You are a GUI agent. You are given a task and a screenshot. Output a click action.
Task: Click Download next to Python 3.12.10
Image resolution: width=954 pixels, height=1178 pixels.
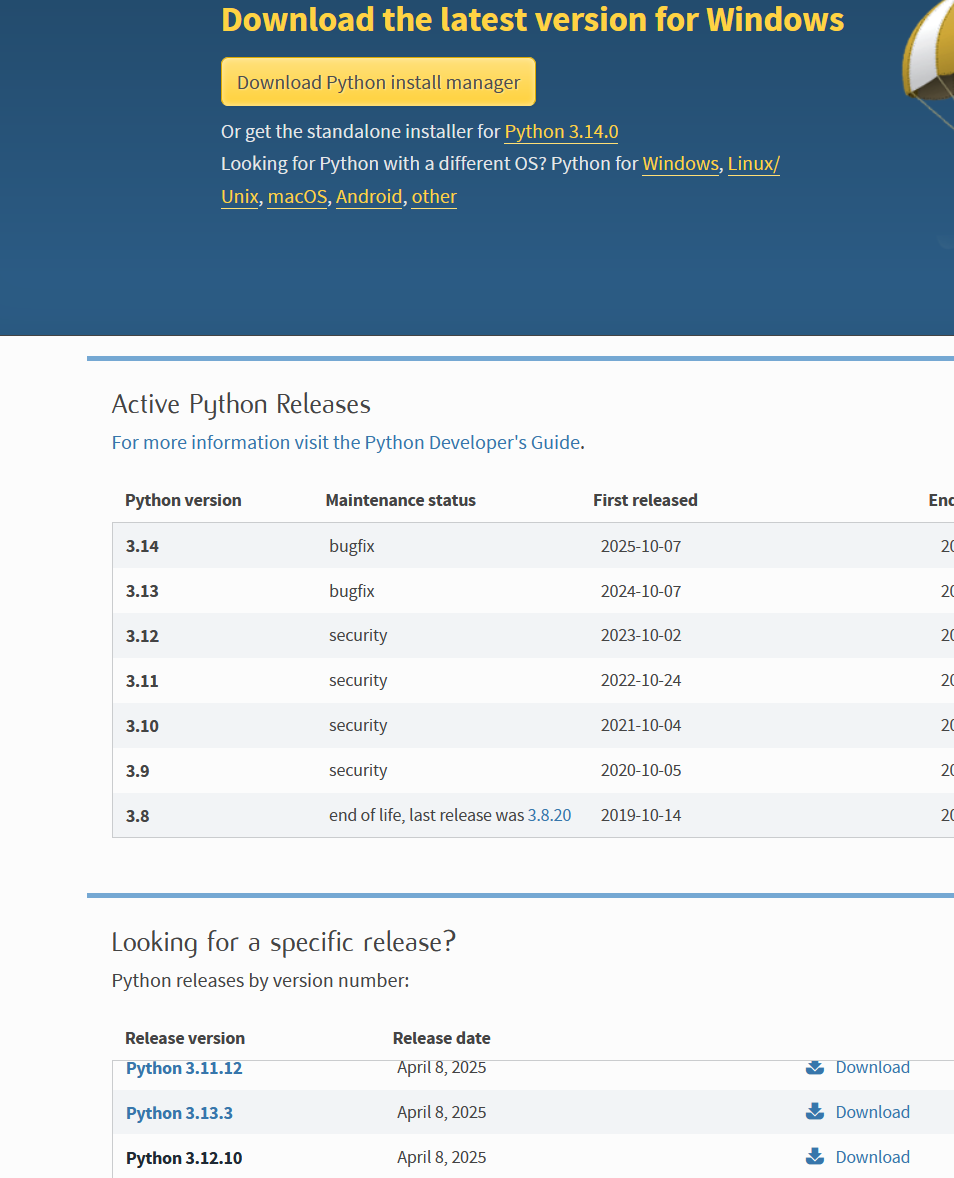pos(872,1157)
